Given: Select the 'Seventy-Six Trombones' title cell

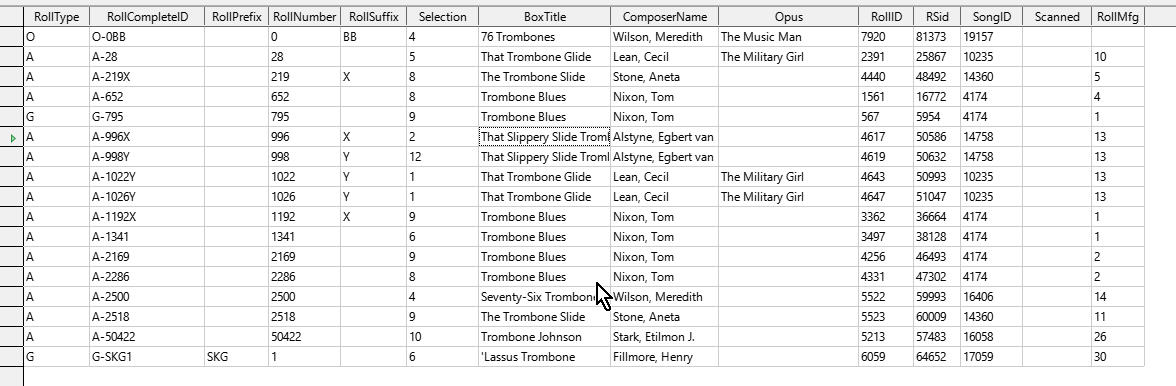Looking at the screenshot, I should point(544,297).
